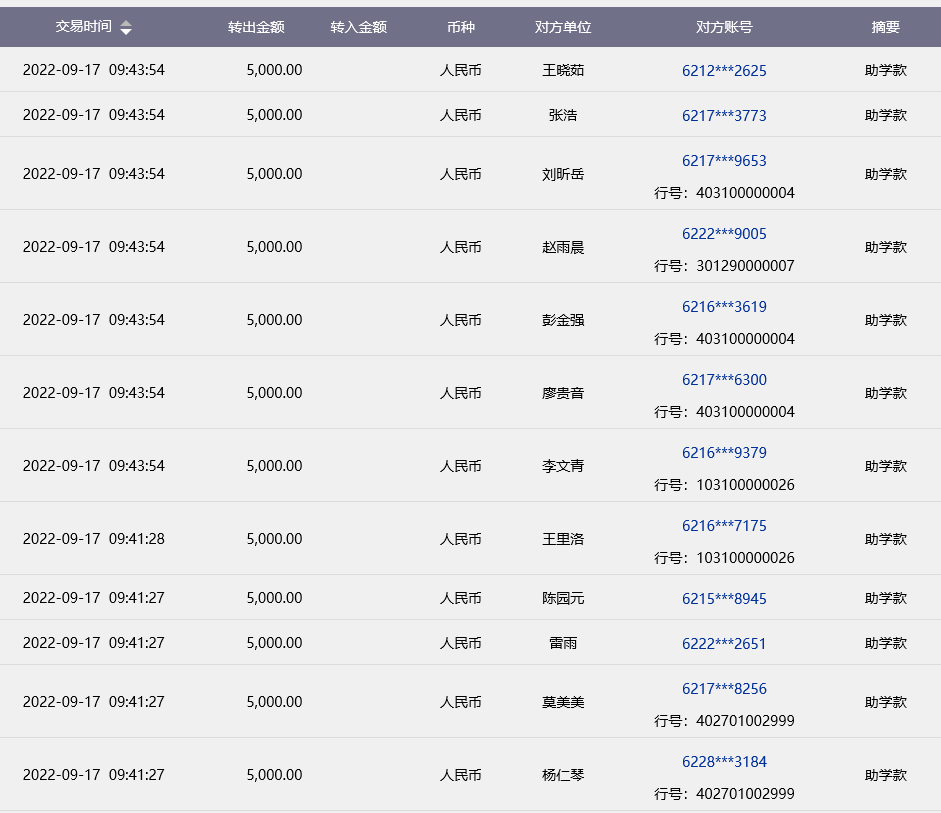Click account number 6217***8256
The width and height of the screenshot is (941, 813).
pos(724,689)
